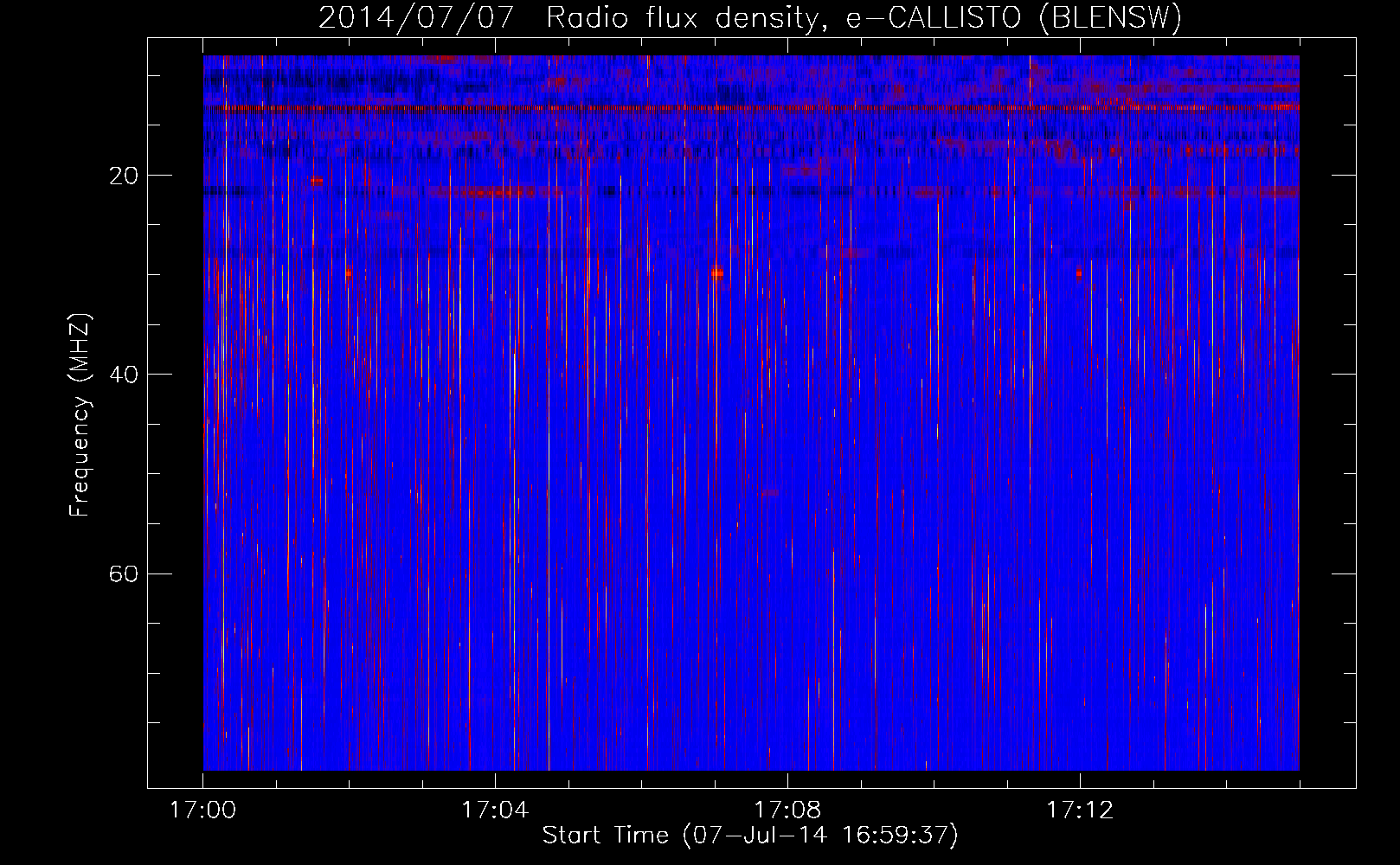The width and height of the screenshot is (1400, 865).
Task: Click the 17:00 time tick label
Action: (x=203, y=811)
